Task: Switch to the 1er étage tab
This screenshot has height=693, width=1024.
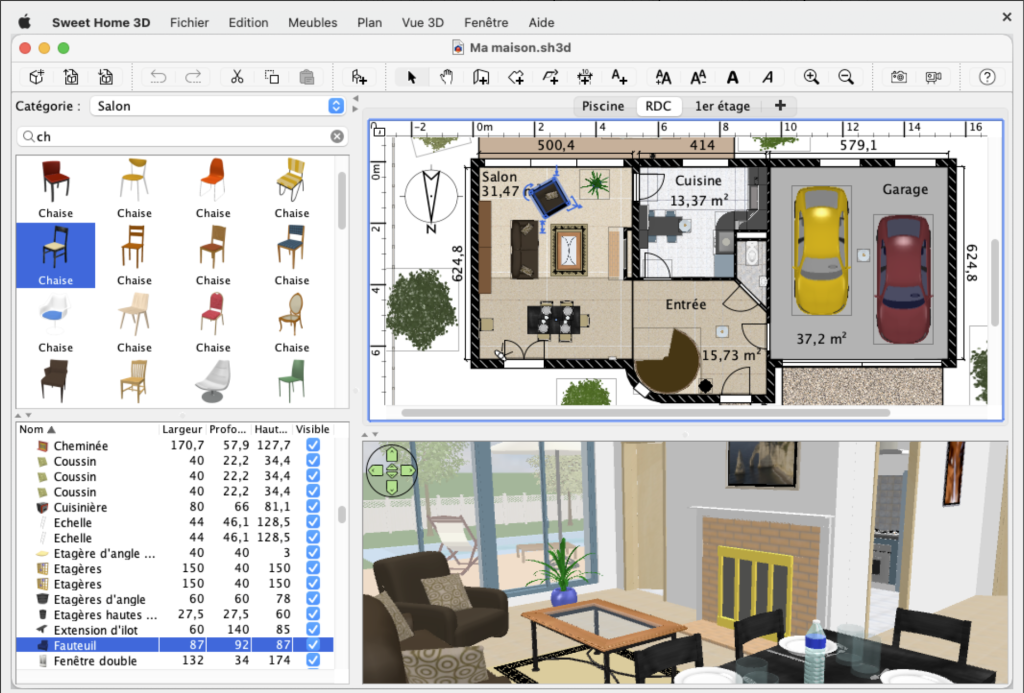Action: (x=722, y=106)
